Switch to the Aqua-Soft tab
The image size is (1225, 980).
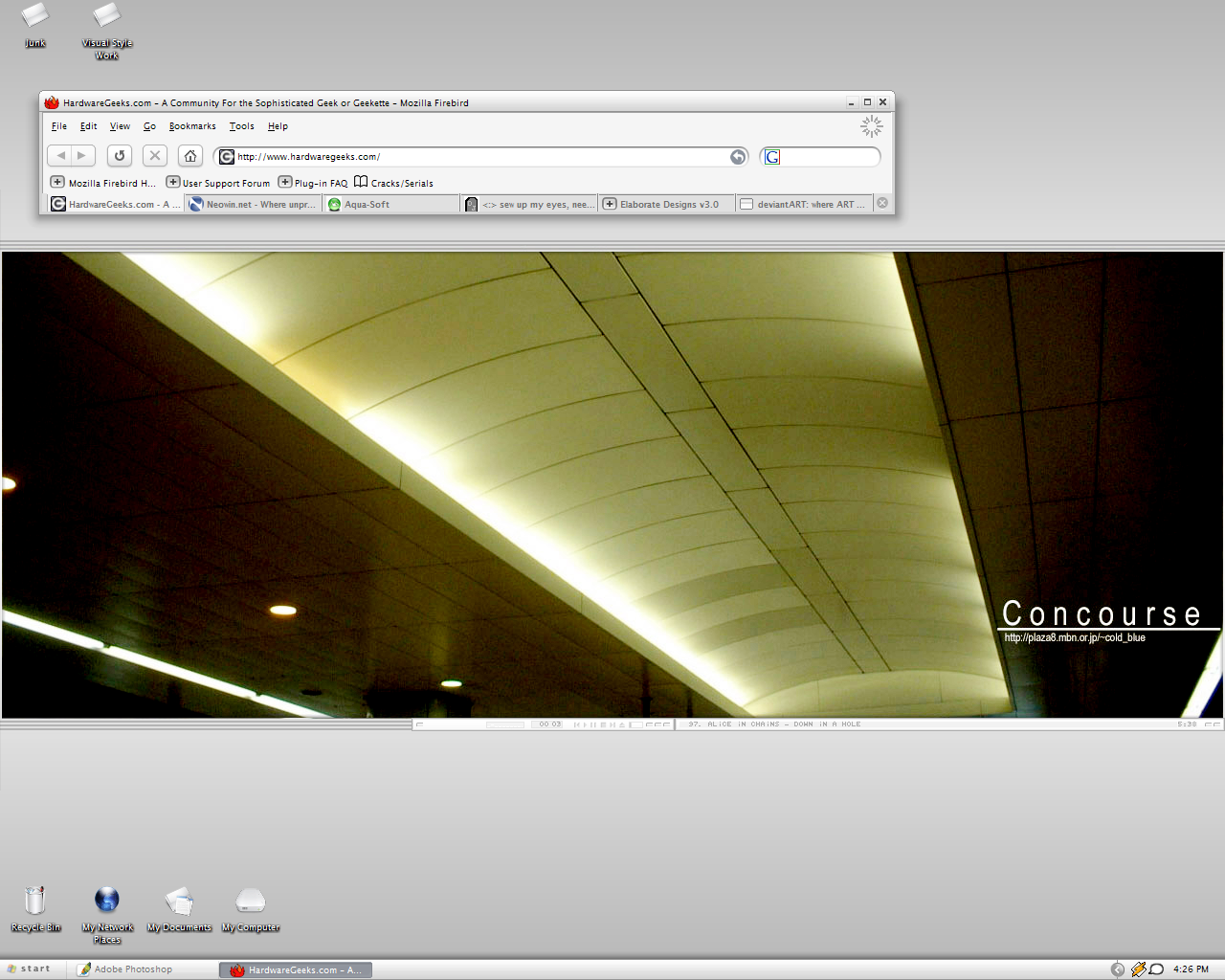pos(367,204)
